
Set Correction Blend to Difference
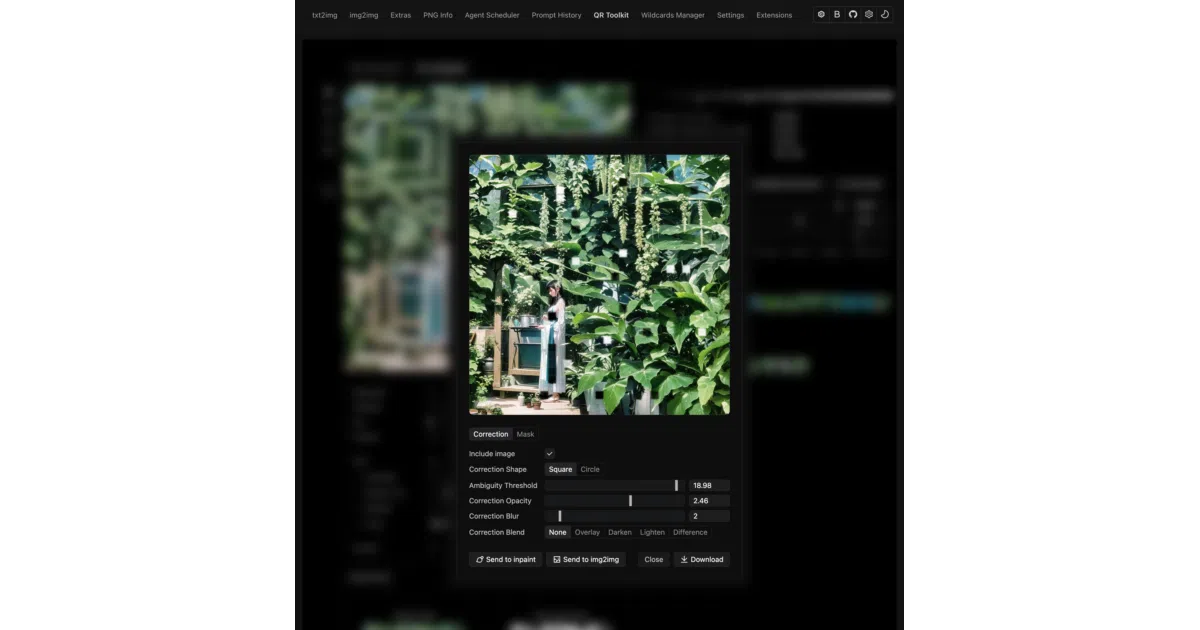click(x=690, y=532)
